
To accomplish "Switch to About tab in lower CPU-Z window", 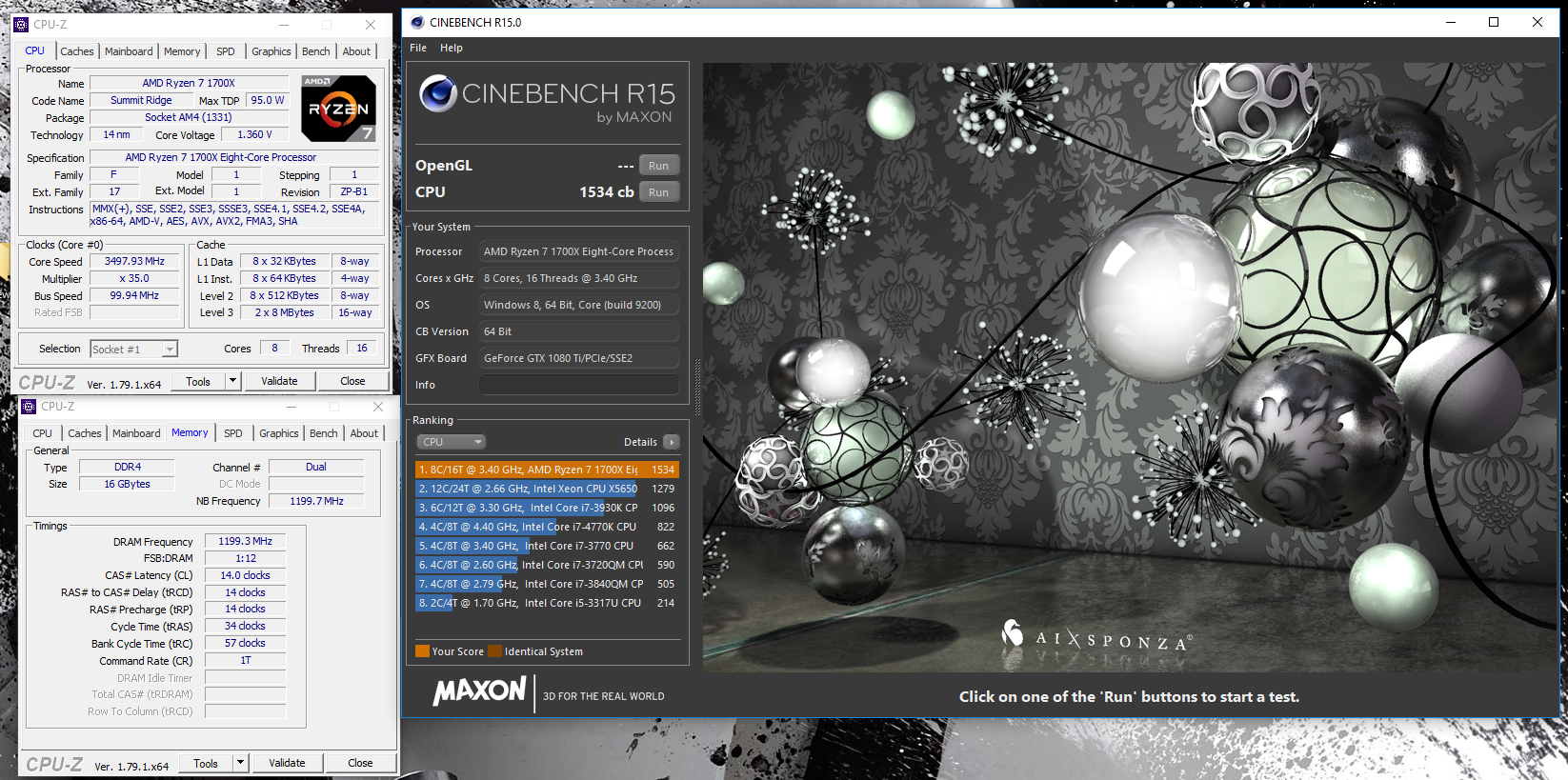I will tap(364, 433).
